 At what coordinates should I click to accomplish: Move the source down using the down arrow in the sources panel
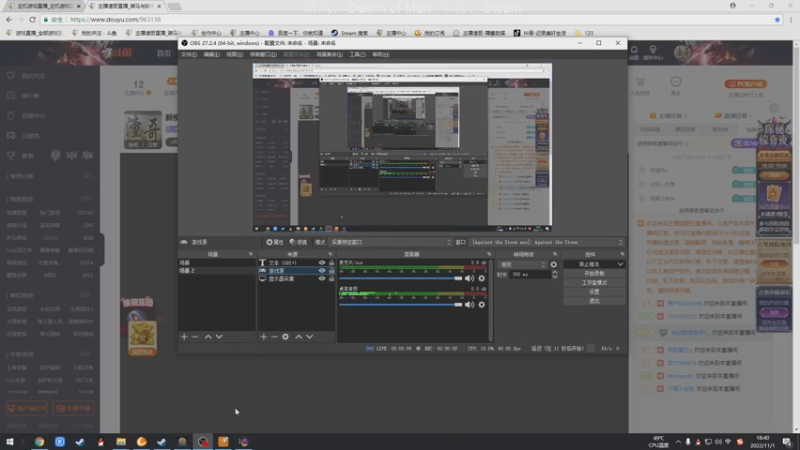pos(309,337)
